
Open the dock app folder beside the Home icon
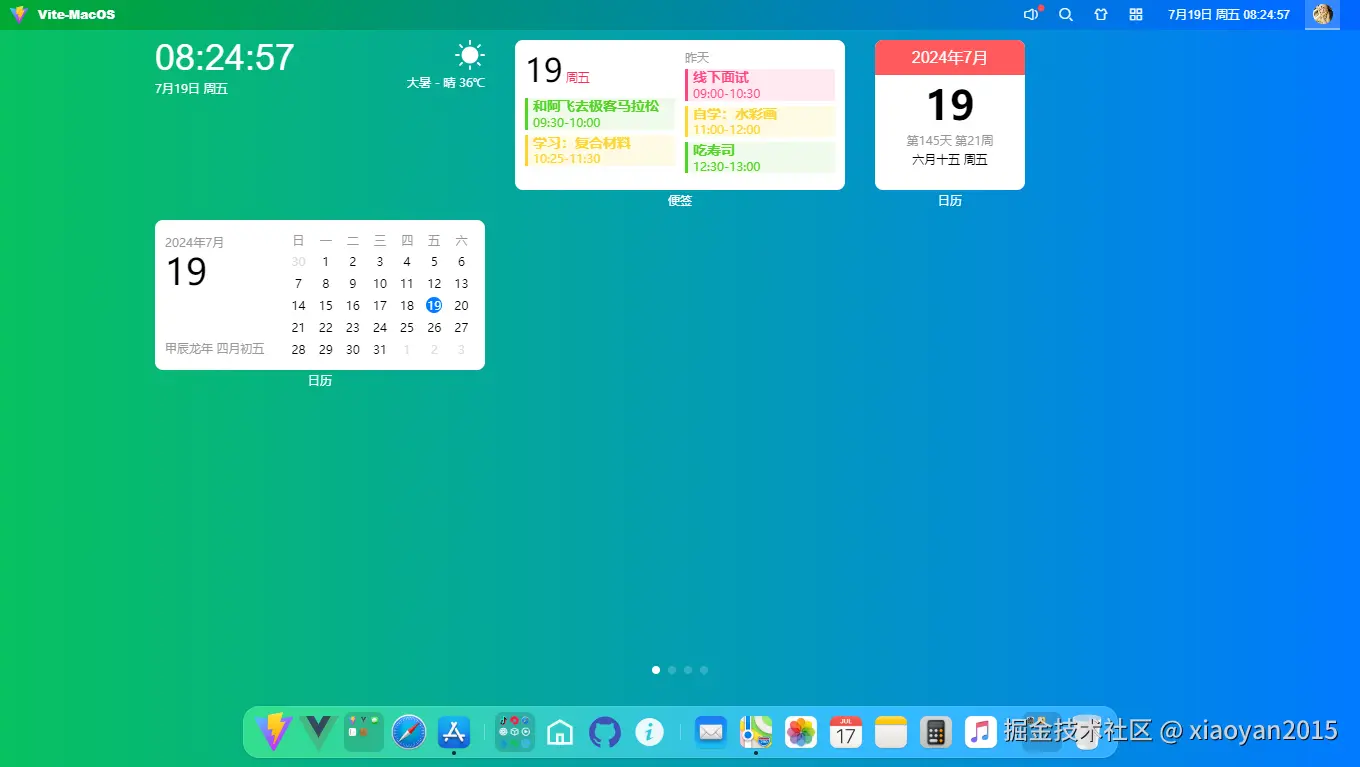[x=515, y=732]
